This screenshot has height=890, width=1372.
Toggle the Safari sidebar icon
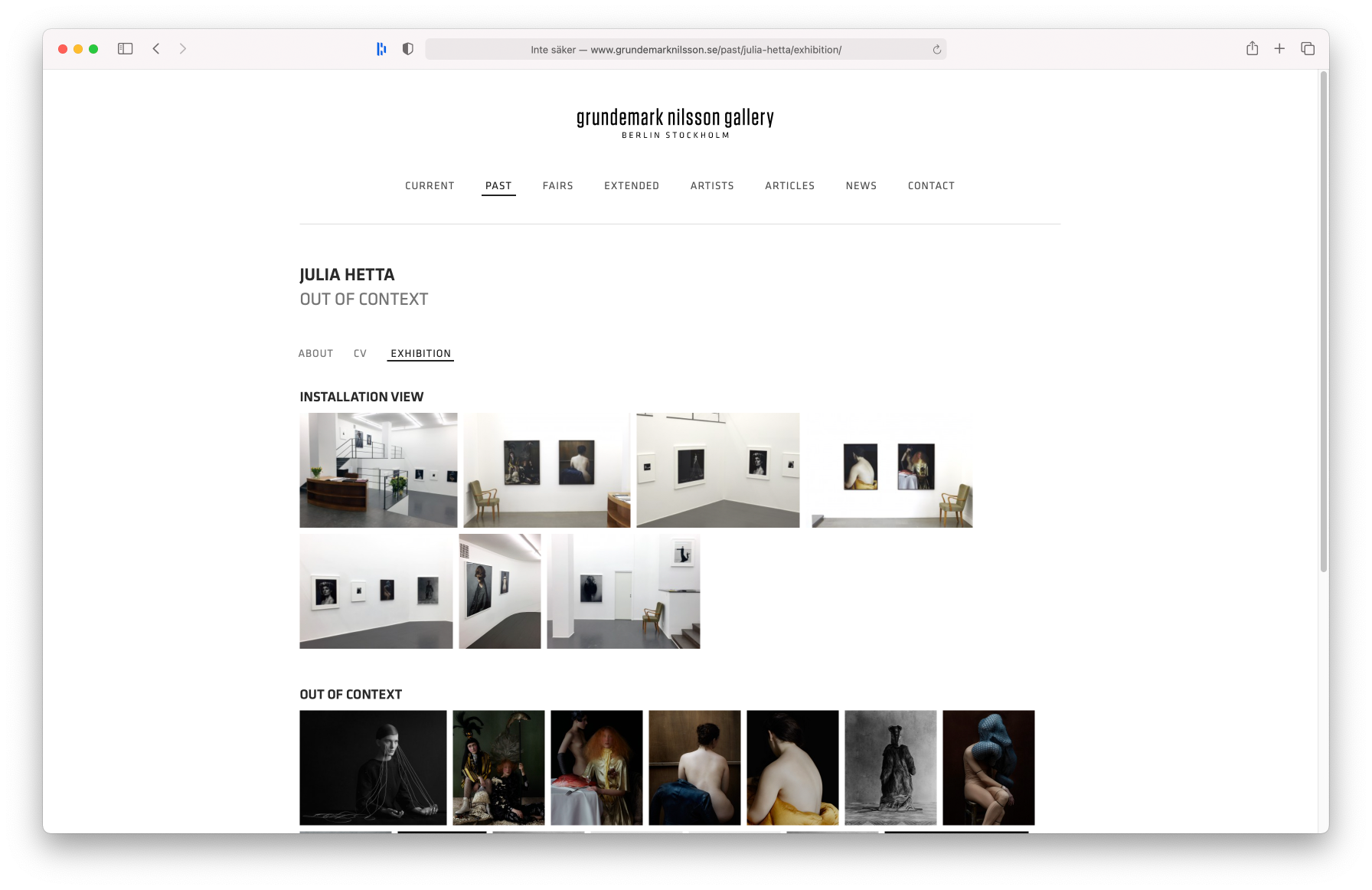tap(126, 49)
